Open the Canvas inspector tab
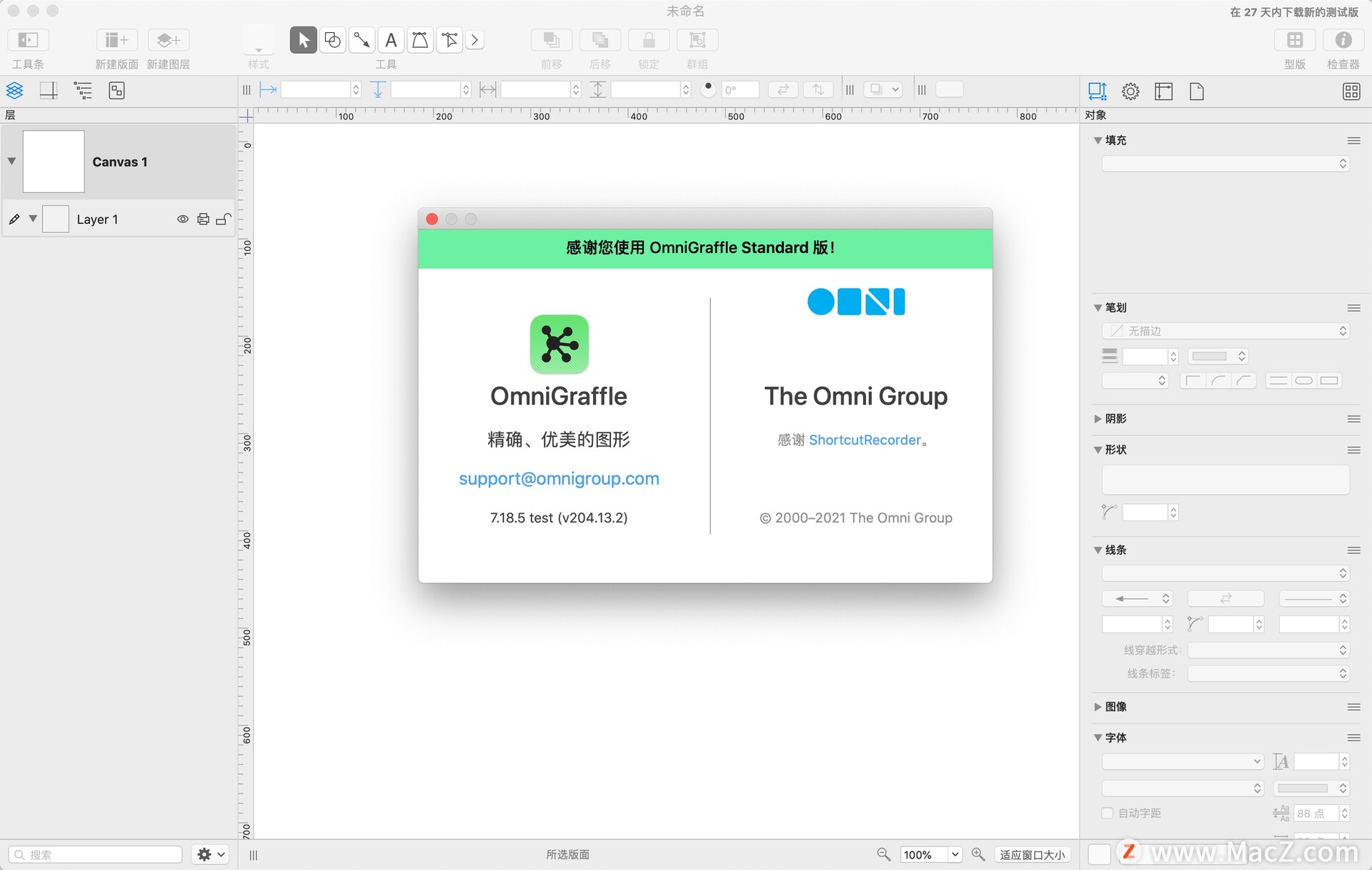The height and width of the screenshot is (870, 1372). point(1164,92)
